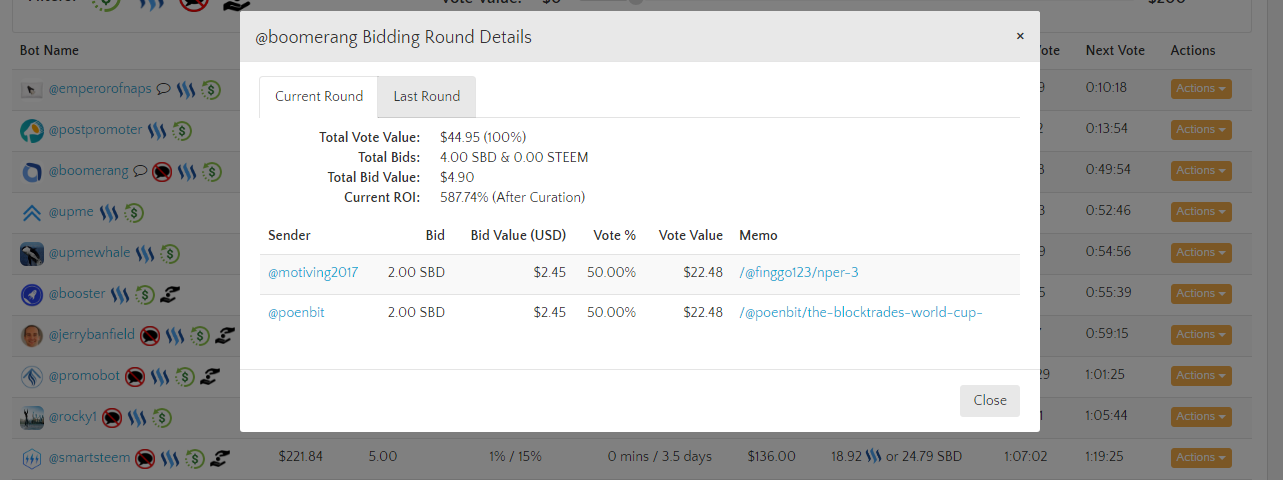Click the @jerrybanfield profile photo

(32, 335)
